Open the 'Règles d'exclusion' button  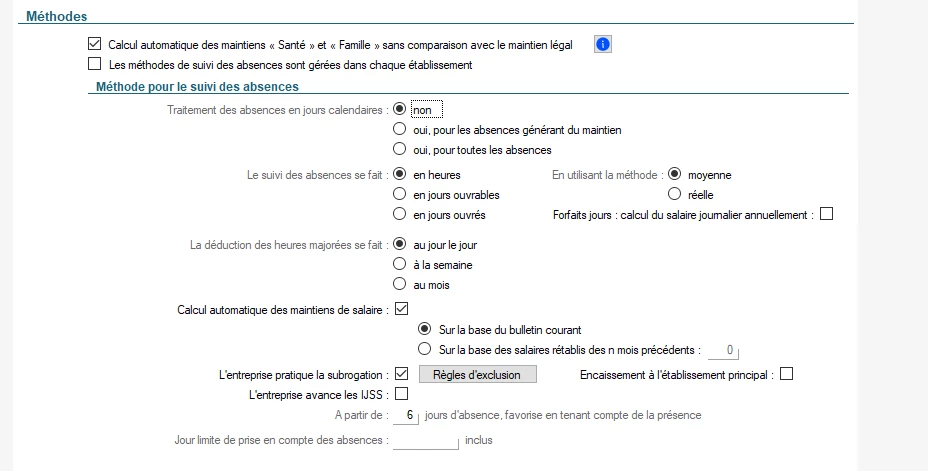click(x=477, y=375)
